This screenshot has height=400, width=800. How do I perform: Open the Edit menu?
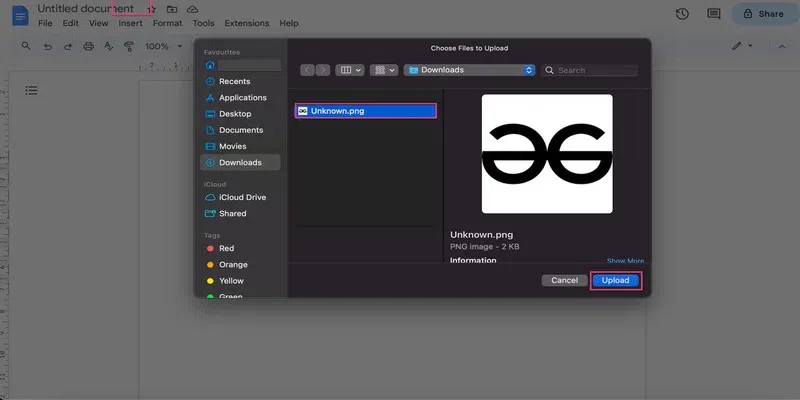pyautogui.click(x=70, y=23)
